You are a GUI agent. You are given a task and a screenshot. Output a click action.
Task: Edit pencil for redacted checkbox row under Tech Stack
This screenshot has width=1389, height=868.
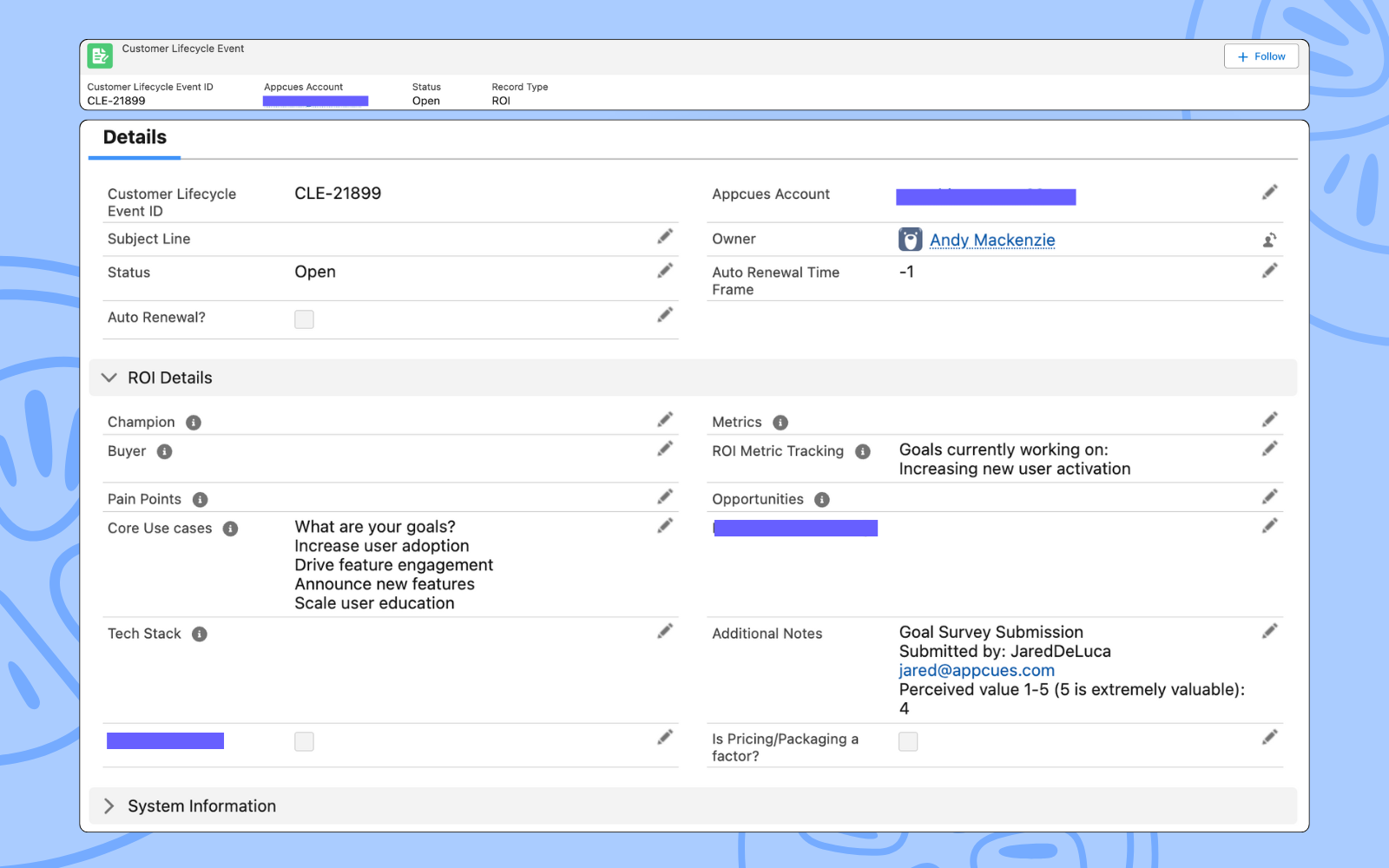[x=665, y=737]
